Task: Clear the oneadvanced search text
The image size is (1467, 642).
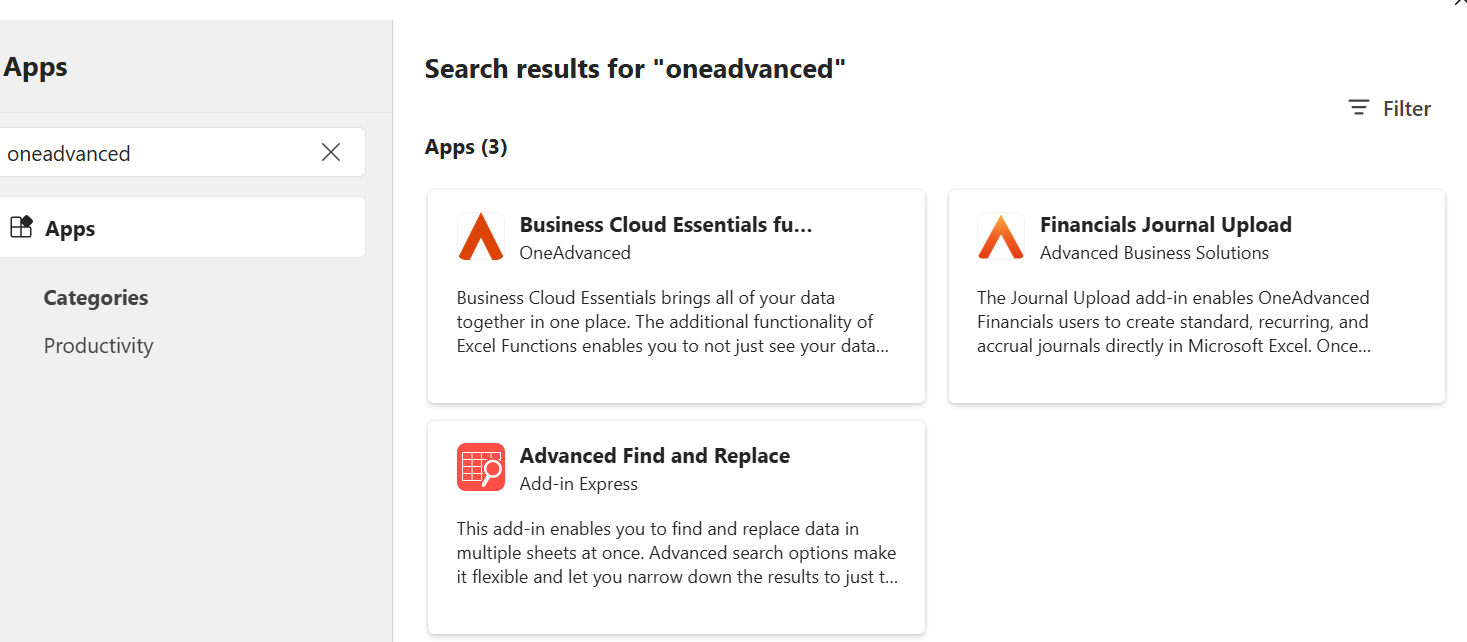Action: [331, 152]
